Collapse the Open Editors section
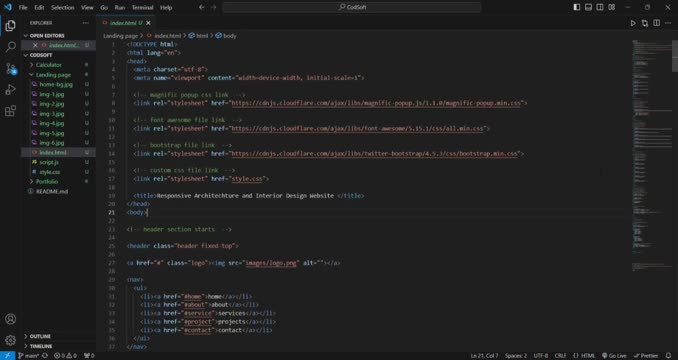 coord(47,35)
